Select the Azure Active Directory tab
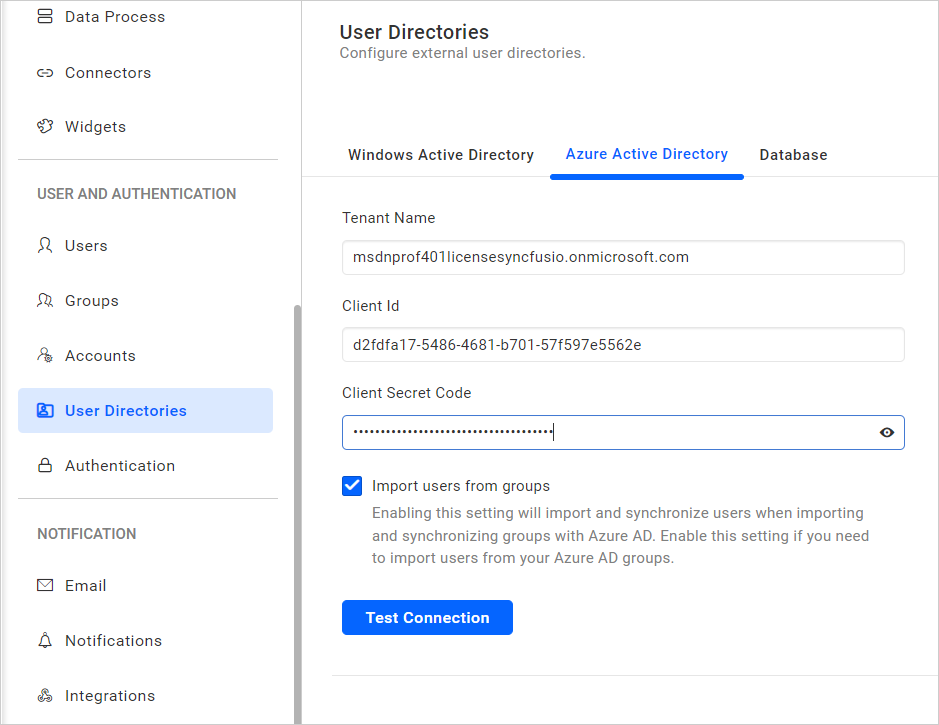 pos(646,154)
